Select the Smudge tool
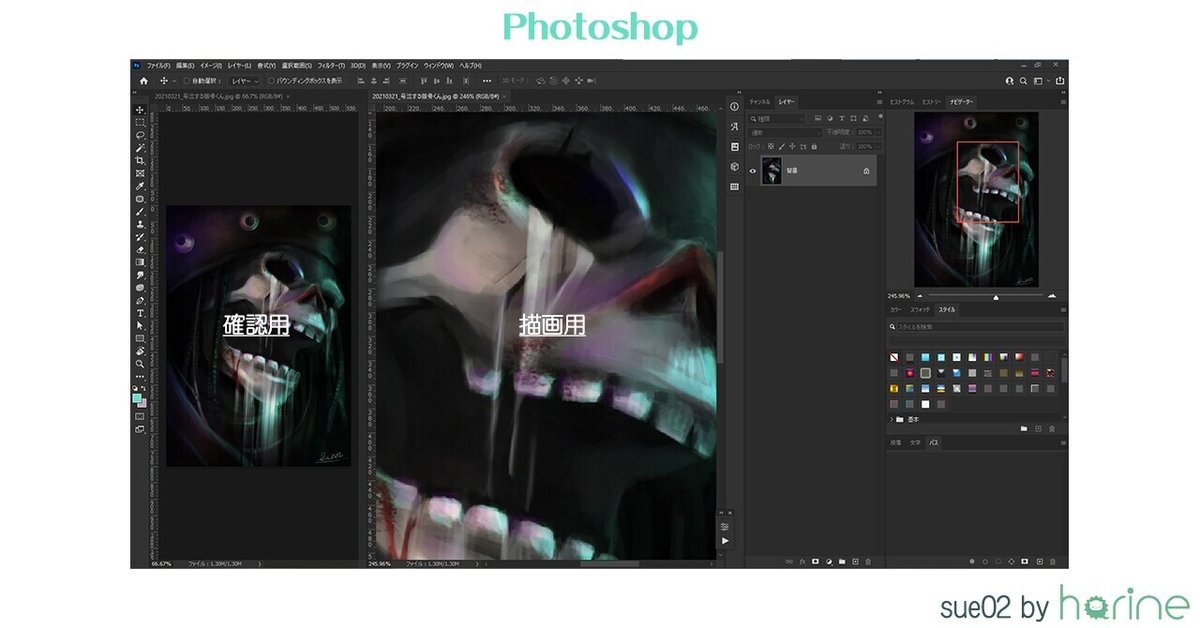The height and width of the screenshot is (628, 1200). (140, 275)
